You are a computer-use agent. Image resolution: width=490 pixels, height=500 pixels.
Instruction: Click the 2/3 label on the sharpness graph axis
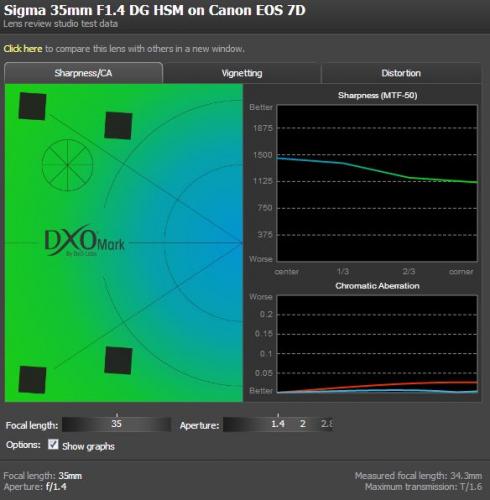(409, 271)
